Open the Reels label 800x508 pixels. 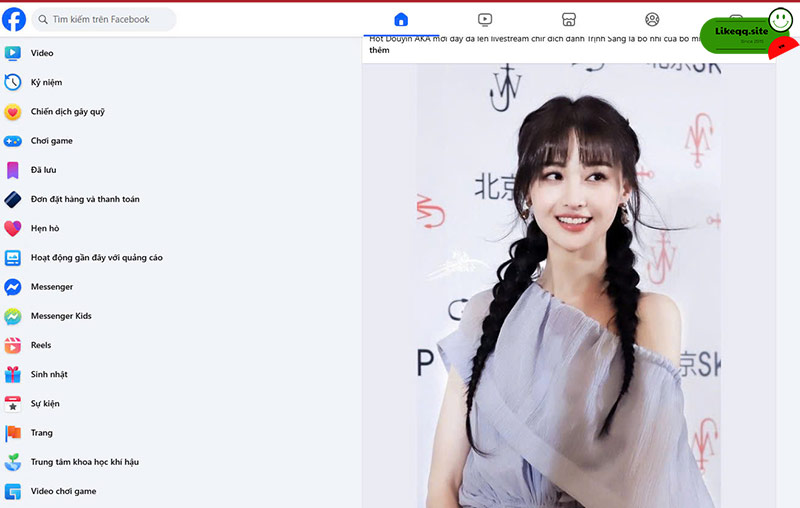pyautogui.click(x=41, y=345)
